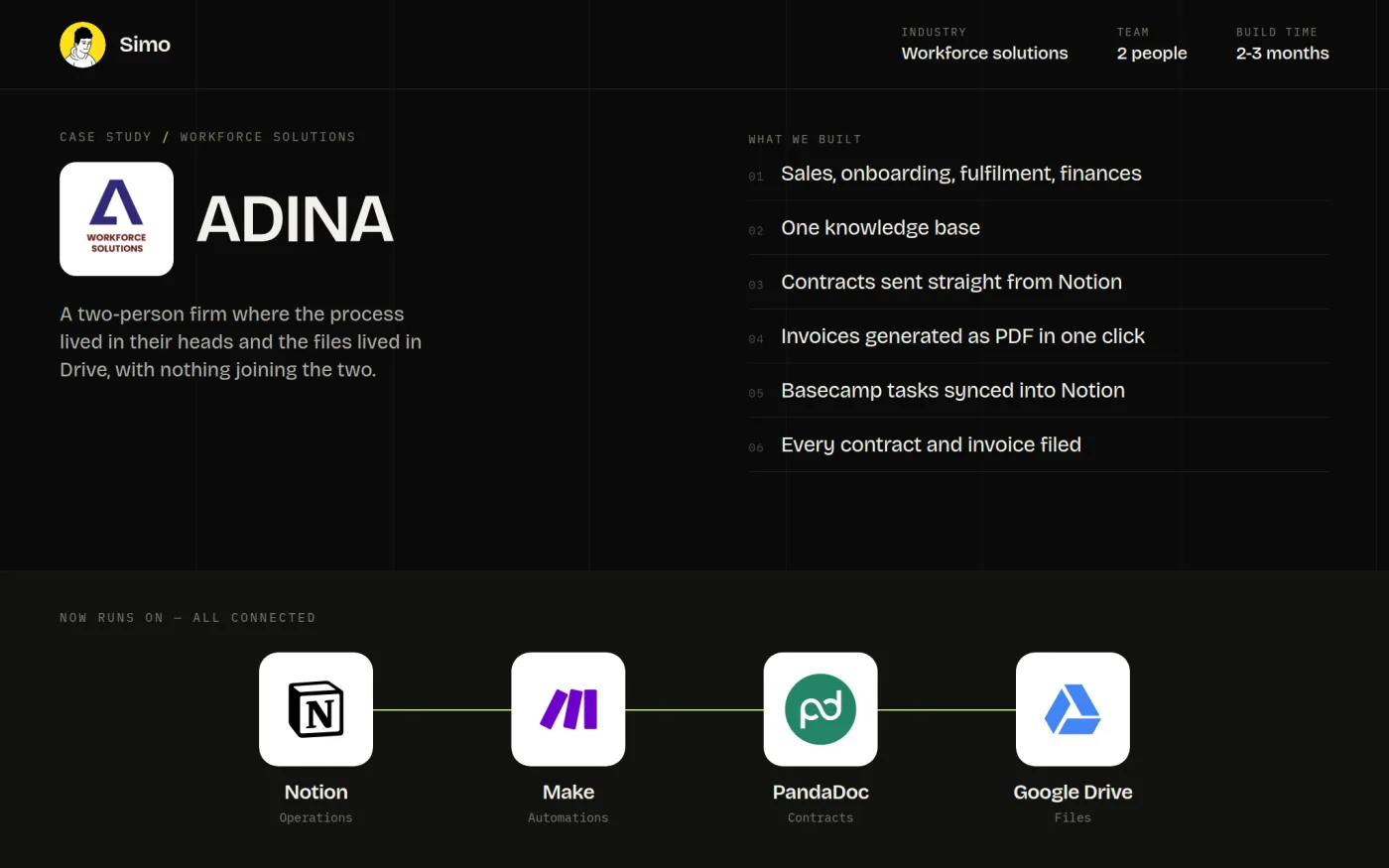The height and width of the screenshot is (868, 1389).
Task: Select the PandaDoc app icon
Action: [821, 709]
